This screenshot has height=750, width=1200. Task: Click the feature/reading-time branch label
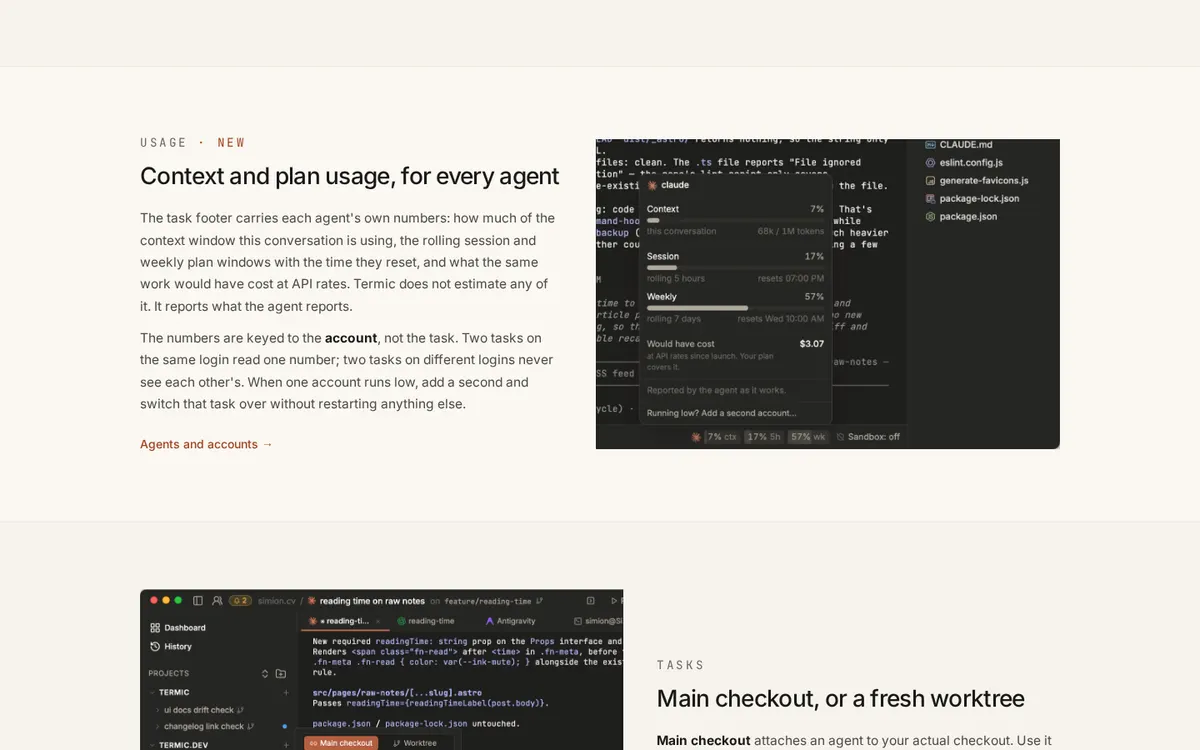[488, 601]
